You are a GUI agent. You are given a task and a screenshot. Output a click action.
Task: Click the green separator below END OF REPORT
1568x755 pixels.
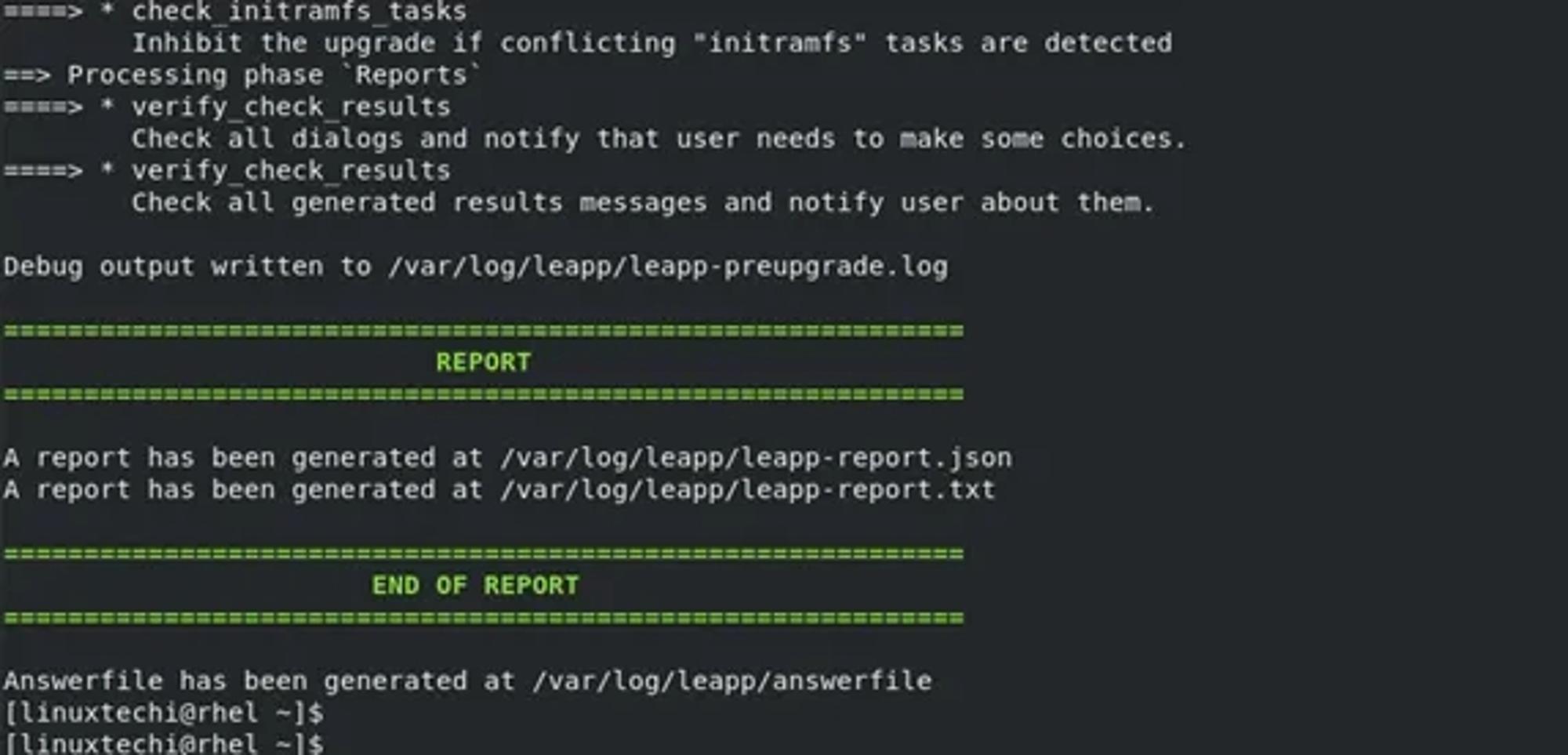click(x=484, y=618)
